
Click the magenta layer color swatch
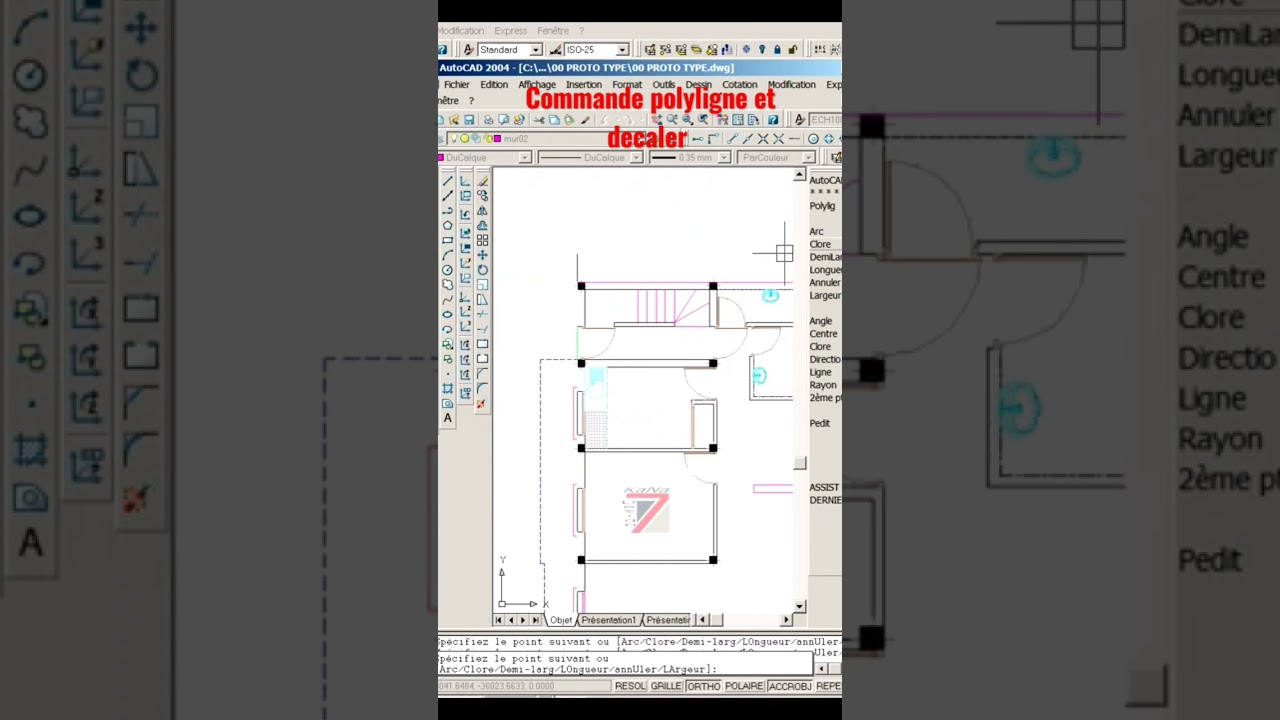(x=497, y=139)
